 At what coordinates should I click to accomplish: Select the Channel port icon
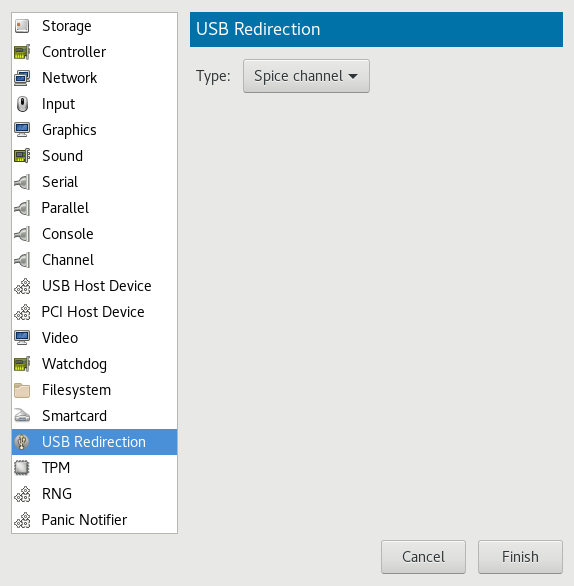pos(22,260)
